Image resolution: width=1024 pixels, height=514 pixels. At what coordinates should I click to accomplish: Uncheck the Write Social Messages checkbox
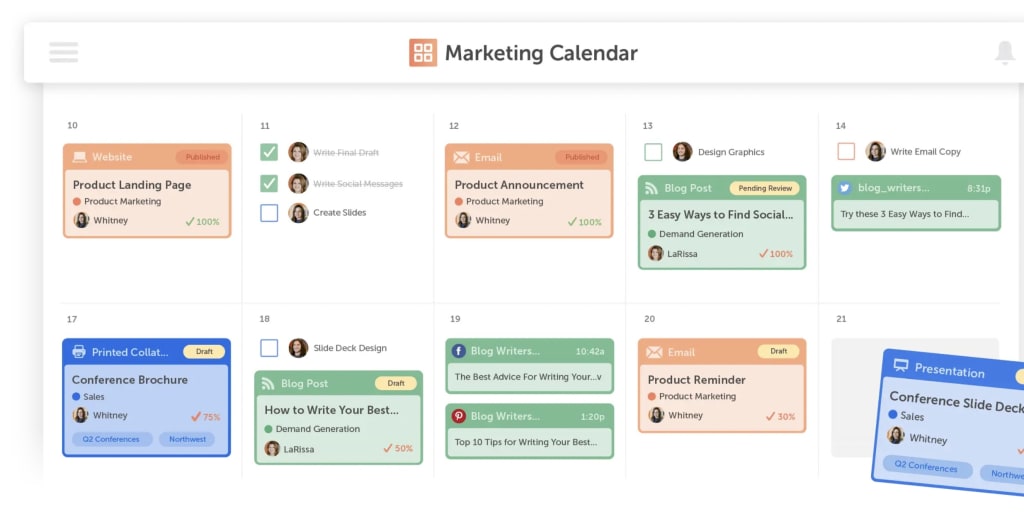tap(269, 184)
